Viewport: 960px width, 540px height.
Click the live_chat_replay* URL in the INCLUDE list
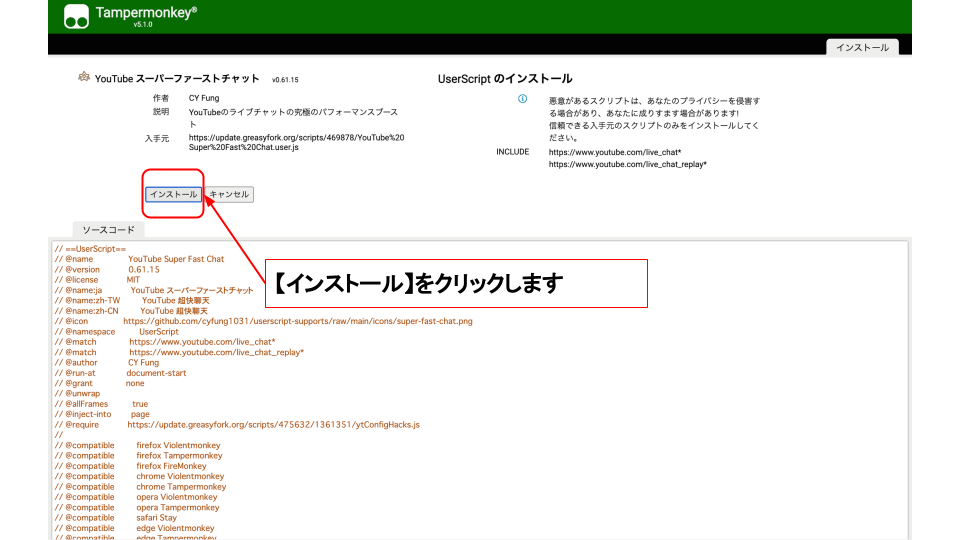[627, 164]
